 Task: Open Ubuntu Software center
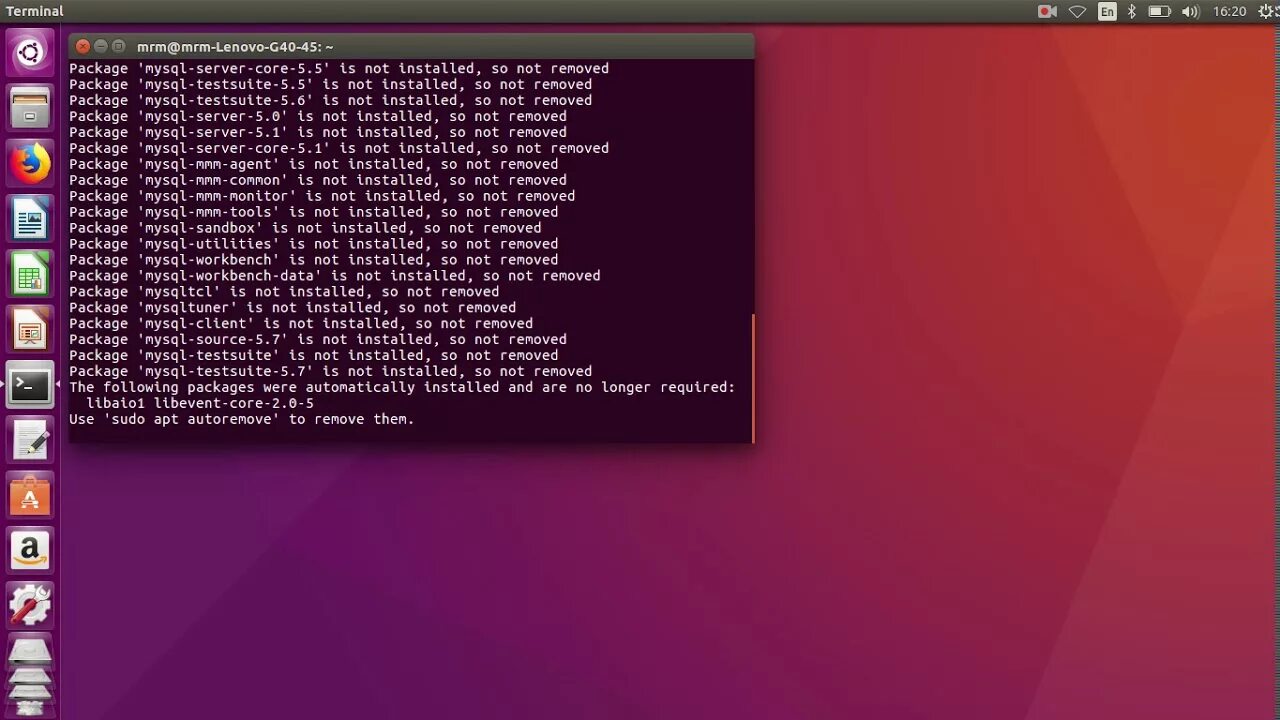pyautogui.click(x=30, y=496)
